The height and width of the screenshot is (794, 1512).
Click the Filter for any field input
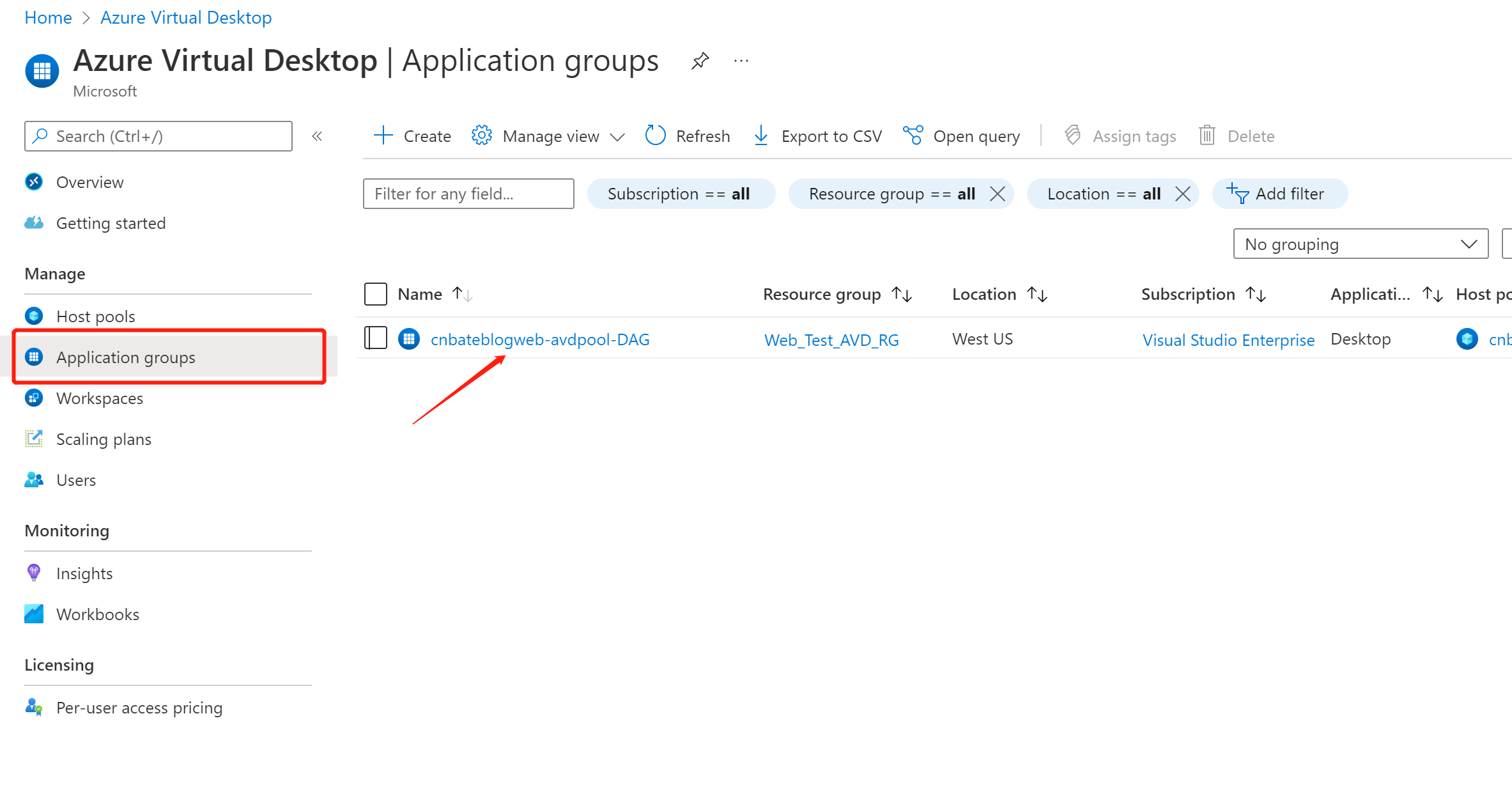[x=468, y=194]
